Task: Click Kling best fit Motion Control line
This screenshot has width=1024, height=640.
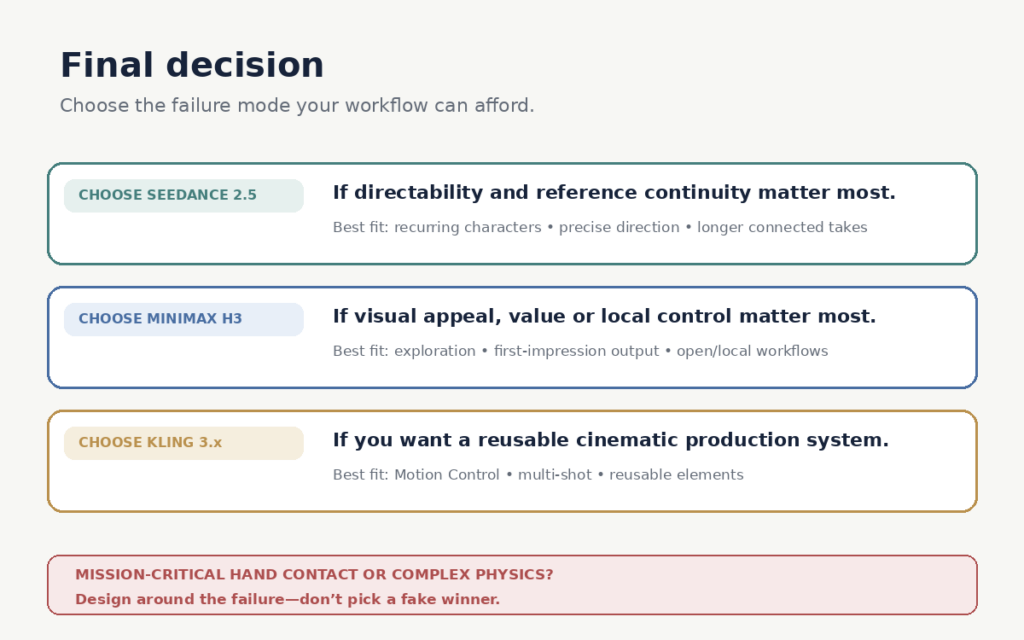Action: [538, 475]
